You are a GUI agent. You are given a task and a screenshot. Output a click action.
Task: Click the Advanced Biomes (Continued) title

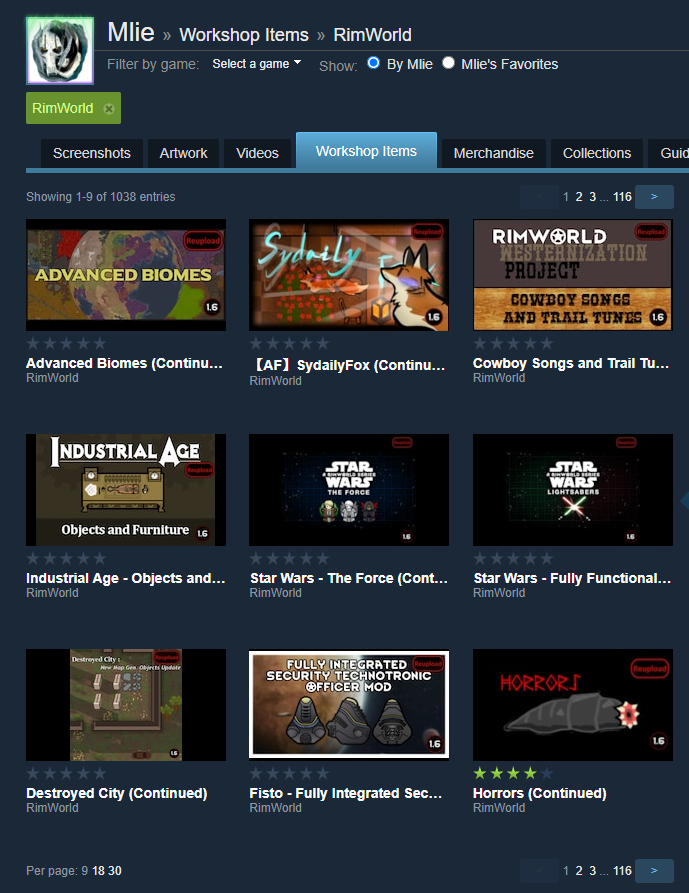(x=125, y=363)
